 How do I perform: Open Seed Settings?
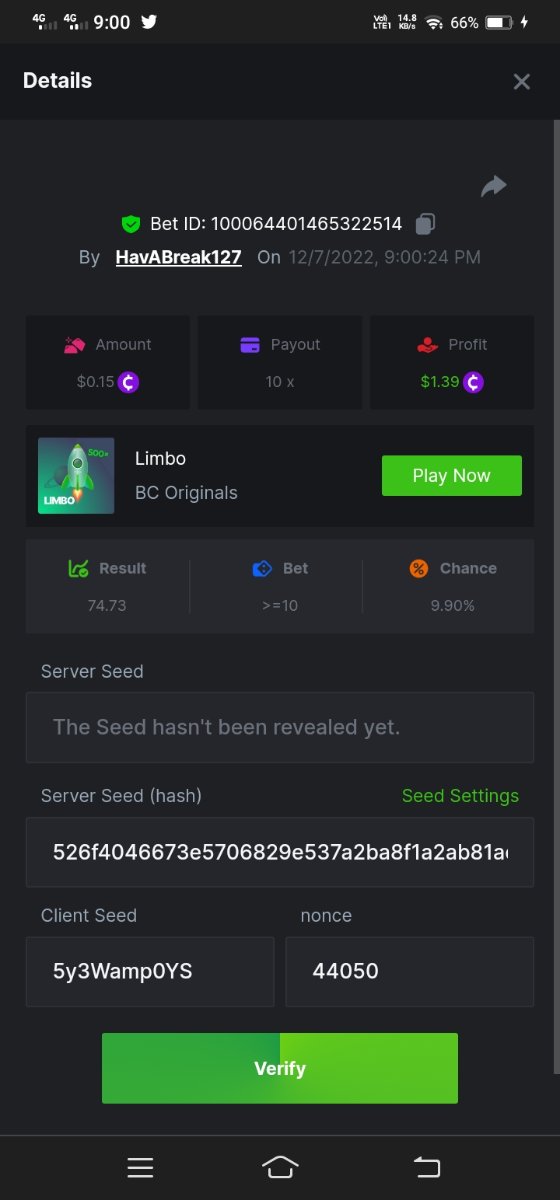click(x=460, y=796)
